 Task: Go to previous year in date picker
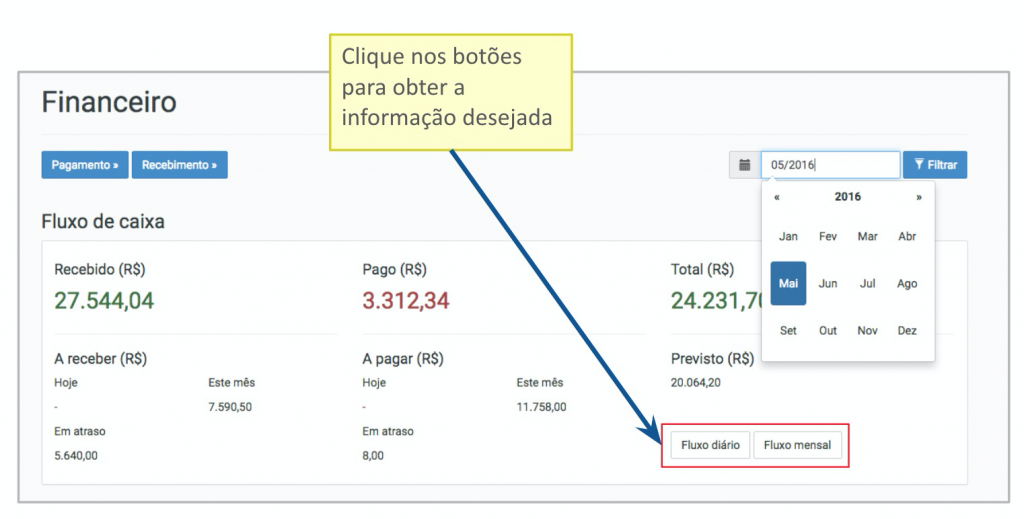776,197
